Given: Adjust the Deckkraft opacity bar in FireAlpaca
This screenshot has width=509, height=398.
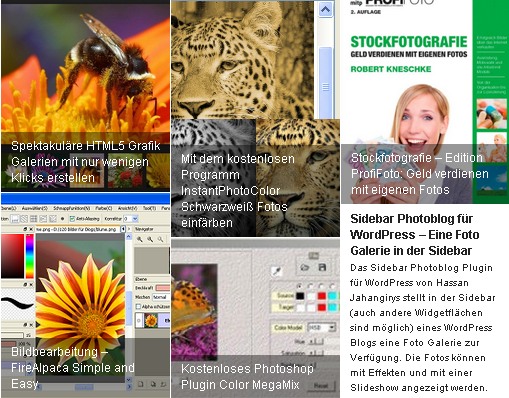Looking at the screenshot, I should coord(163,288).
